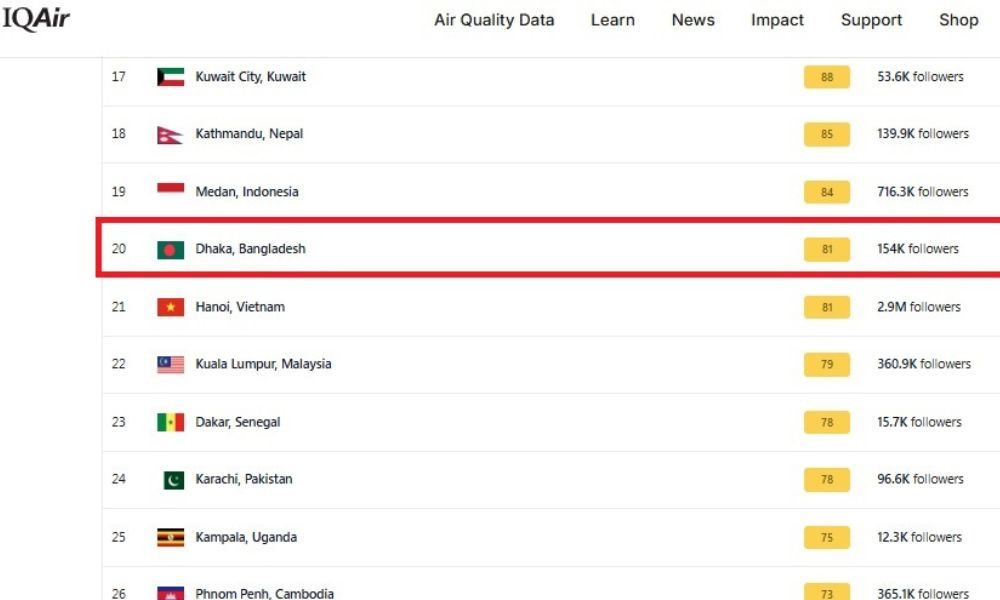Click the Indonesia flag icon
The image size is (1000, 600).
170,192
